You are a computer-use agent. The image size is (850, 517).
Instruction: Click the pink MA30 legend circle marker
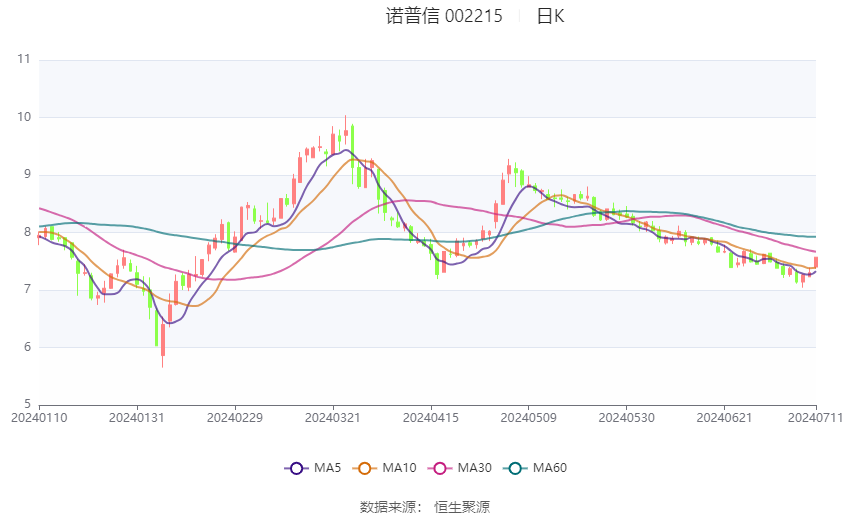pyautogui.click(x=438, y=468)
